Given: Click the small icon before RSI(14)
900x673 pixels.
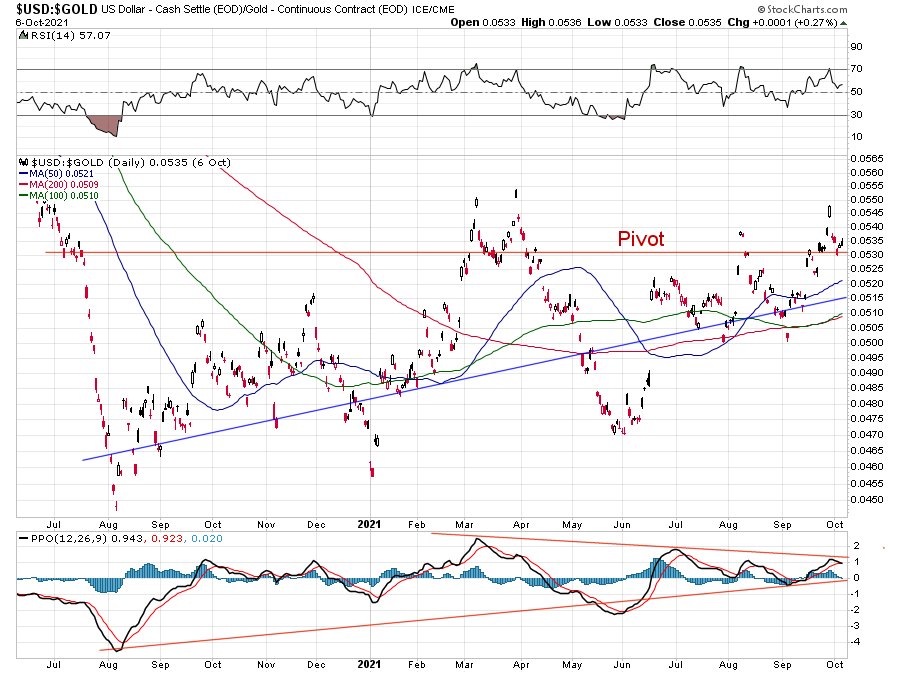Looking at the screenshot, I should (x=24, y=35).
